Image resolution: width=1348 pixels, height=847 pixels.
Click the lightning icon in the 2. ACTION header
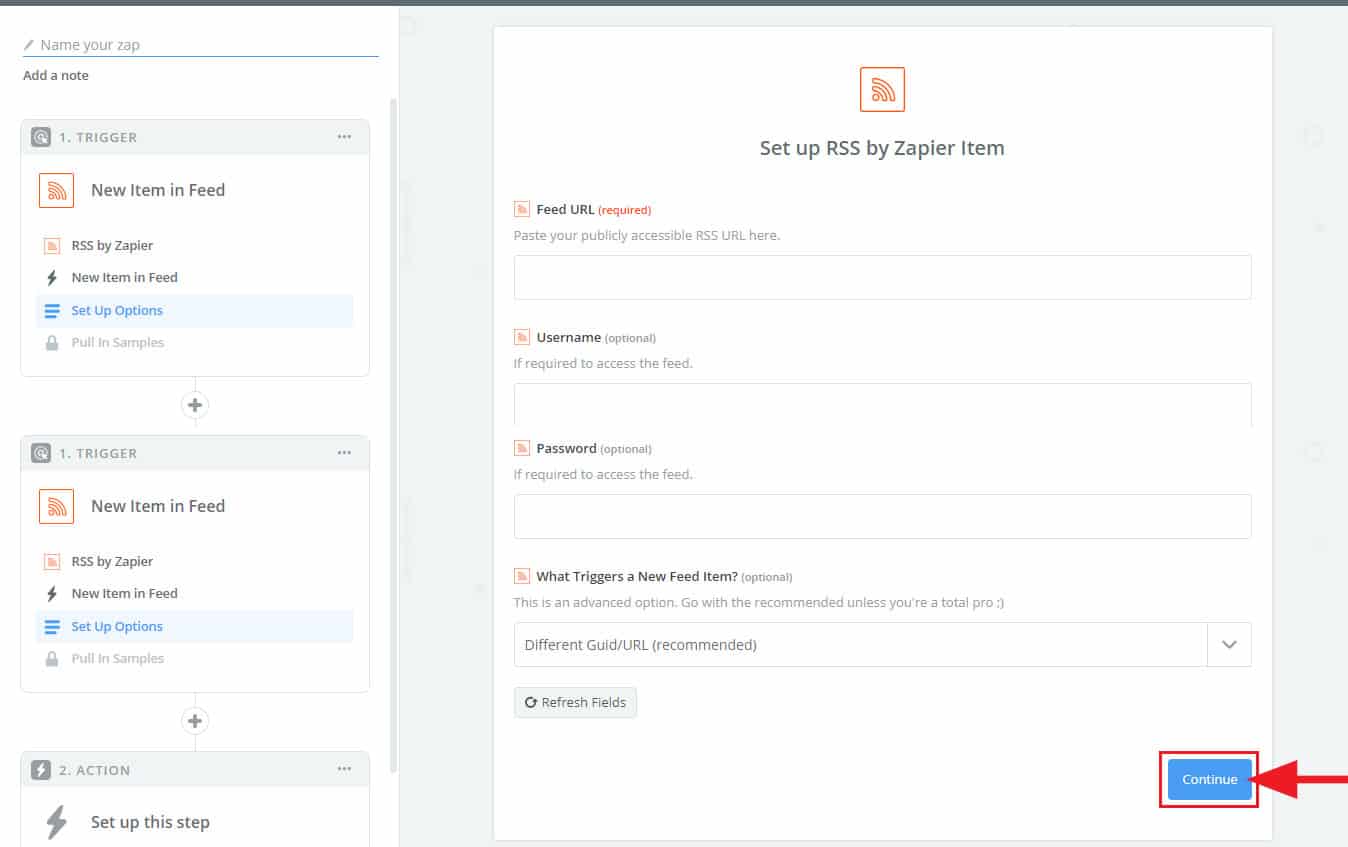point(41,770)
